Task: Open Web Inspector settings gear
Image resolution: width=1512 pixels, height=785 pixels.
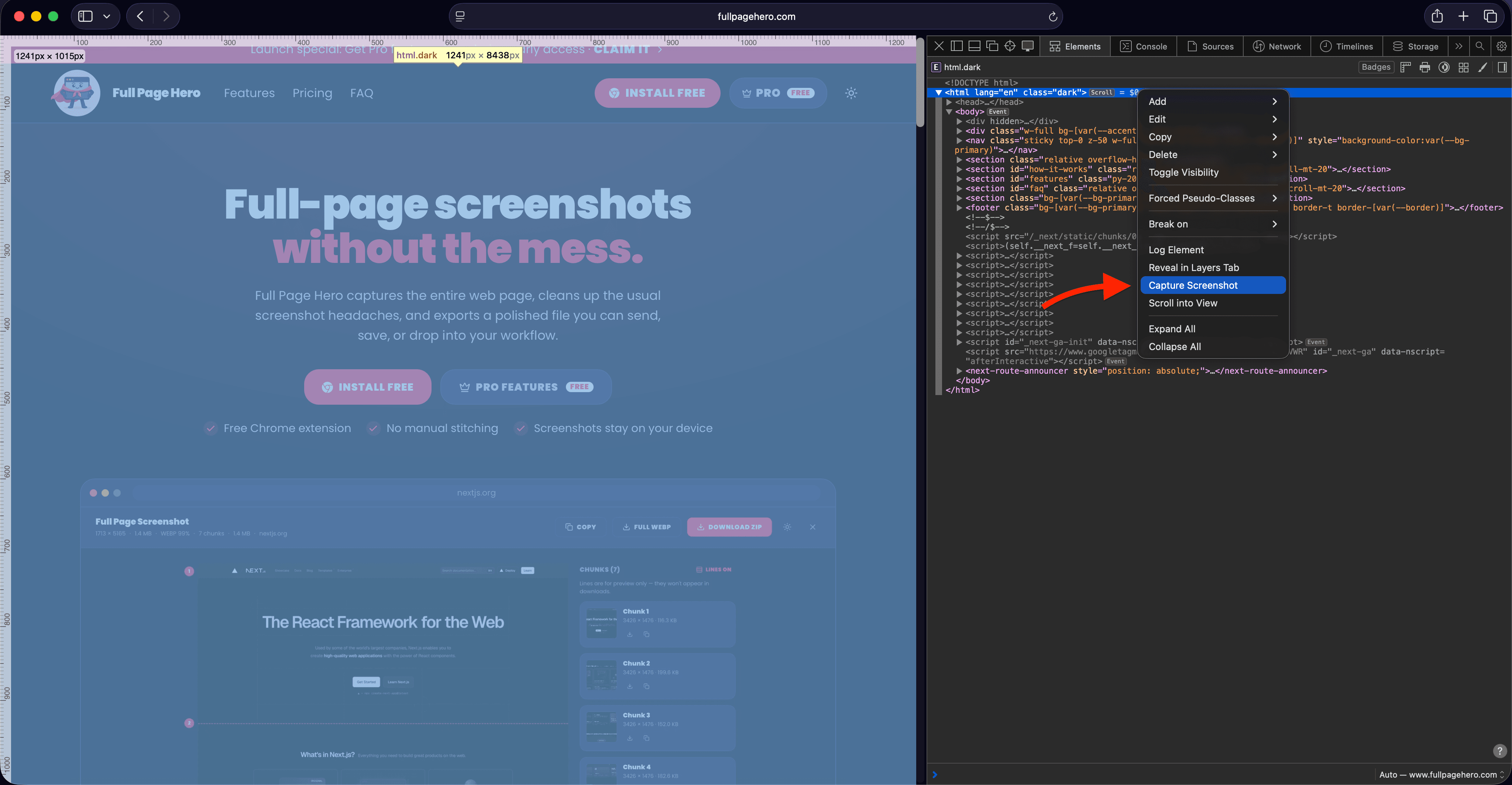Action: pyautogui.click(x=1501, y=46)
